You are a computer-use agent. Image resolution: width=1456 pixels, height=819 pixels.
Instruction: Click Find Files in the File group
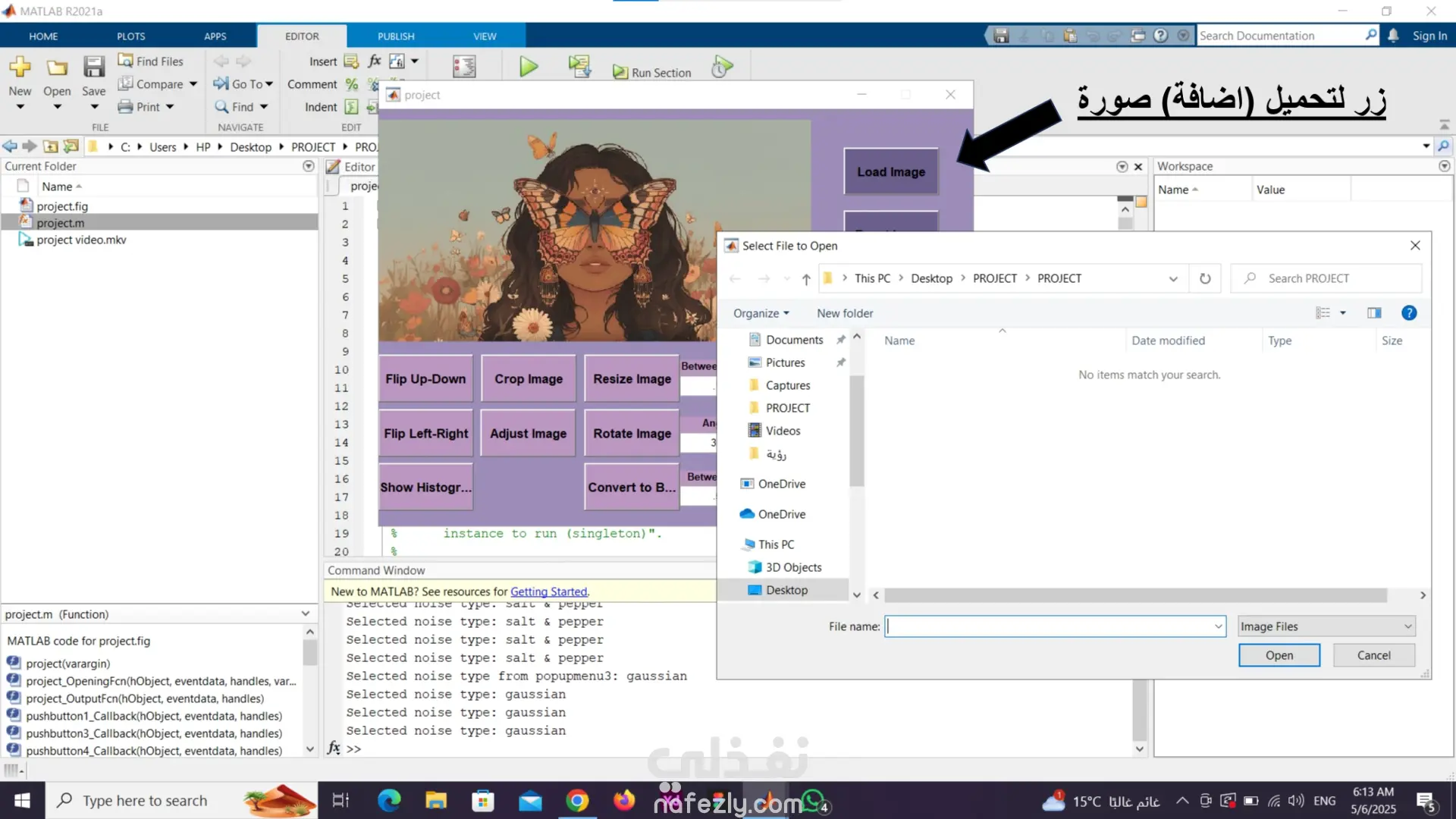(150, 61)
